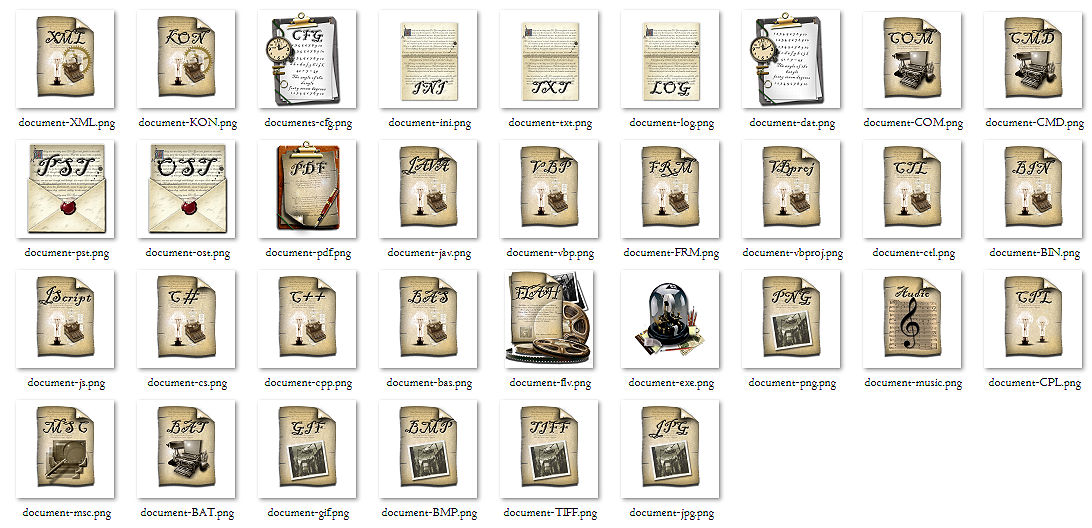Select the document-pst.png label

pyautogui.click(x=66, y=253)
